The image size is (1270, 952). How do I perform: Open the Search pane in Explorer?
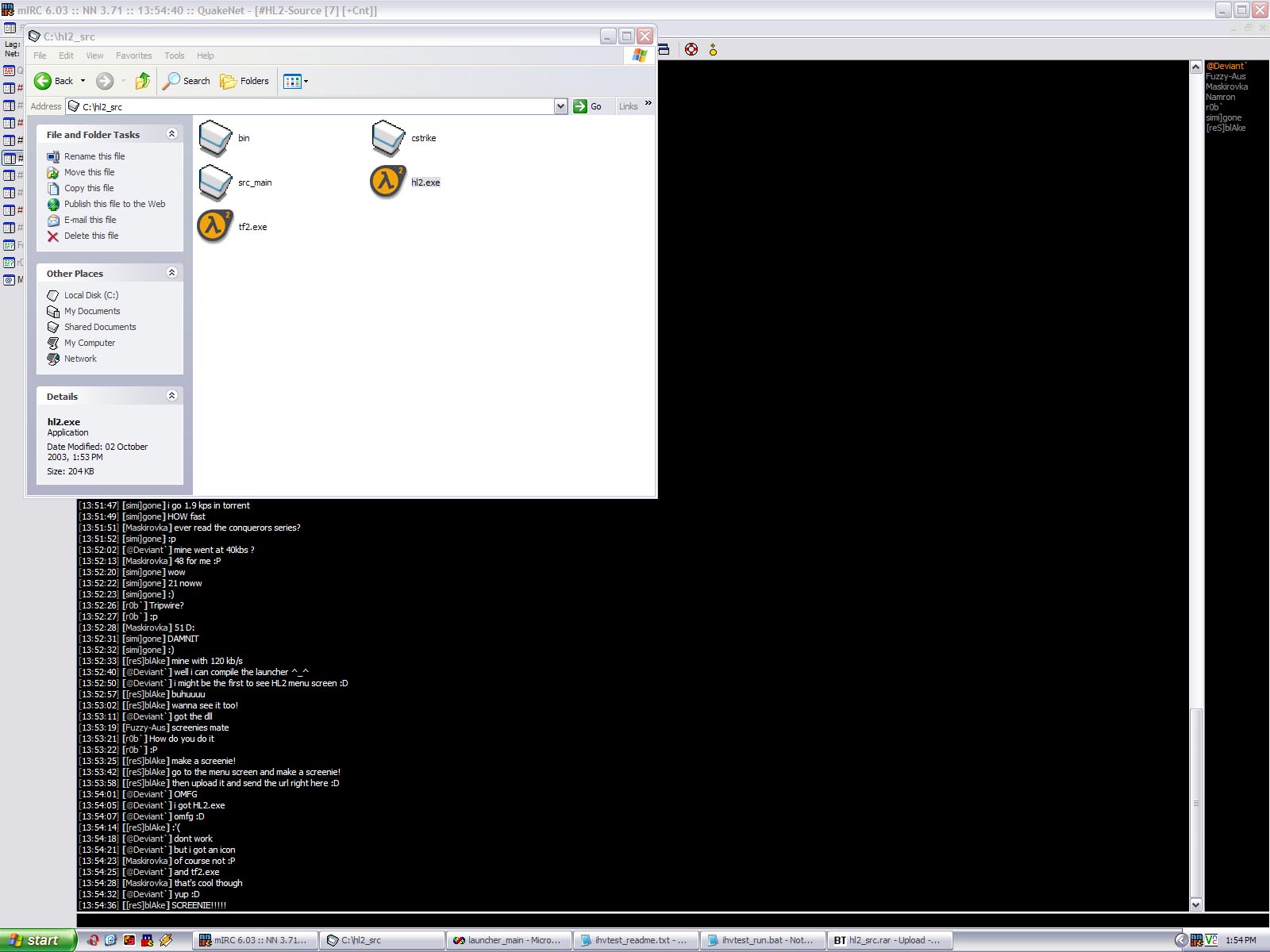click(187, 81)
